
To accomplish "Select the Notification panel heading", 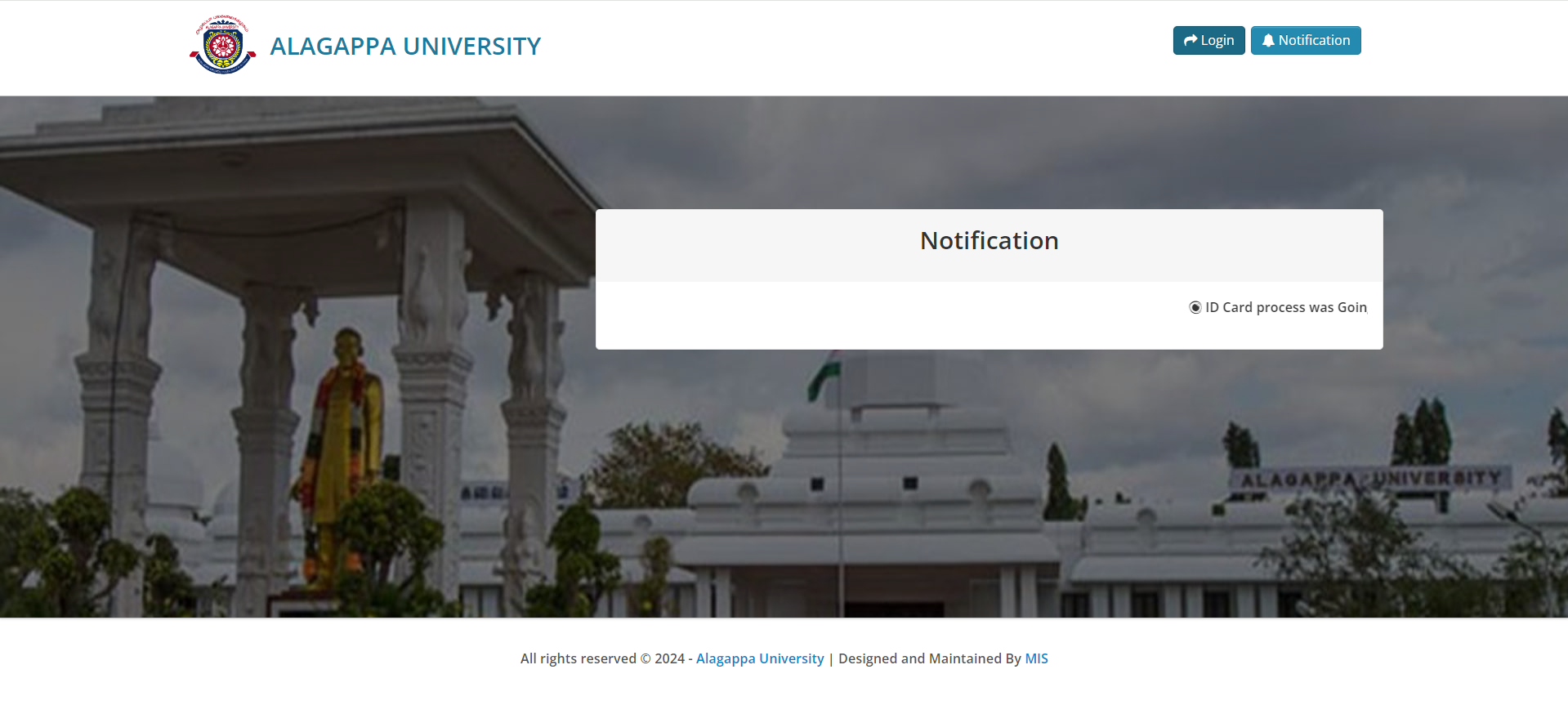I will click(x=989, y=241).
